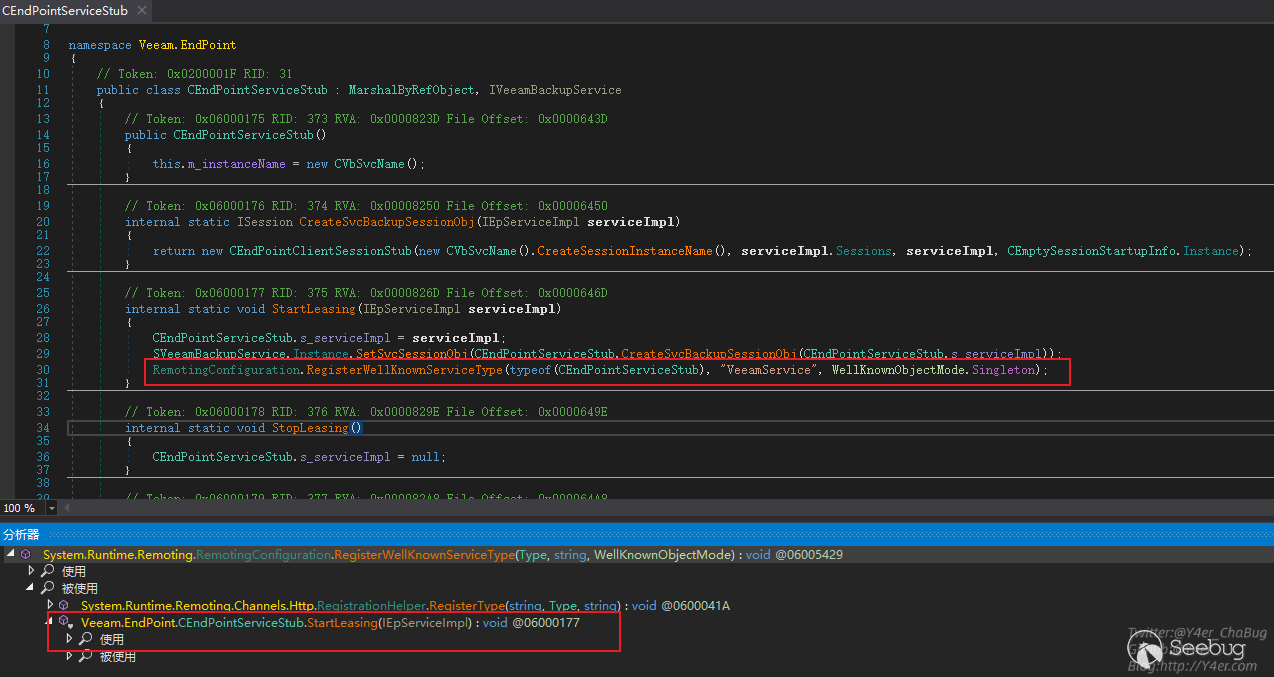1274x677 pixels.
Task: Select the CEndPointServiceStub document tab
Action: coord(65,10)
